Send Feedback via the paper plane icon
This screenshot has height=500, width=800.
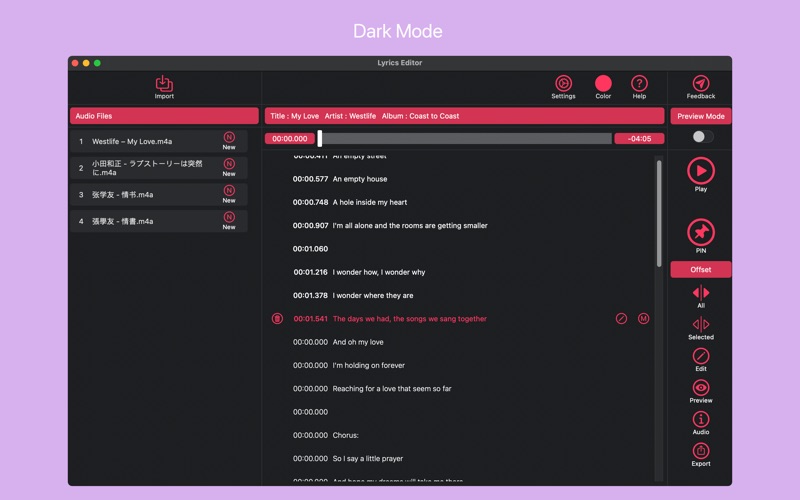pyautogui.click(x=701, y=83)
